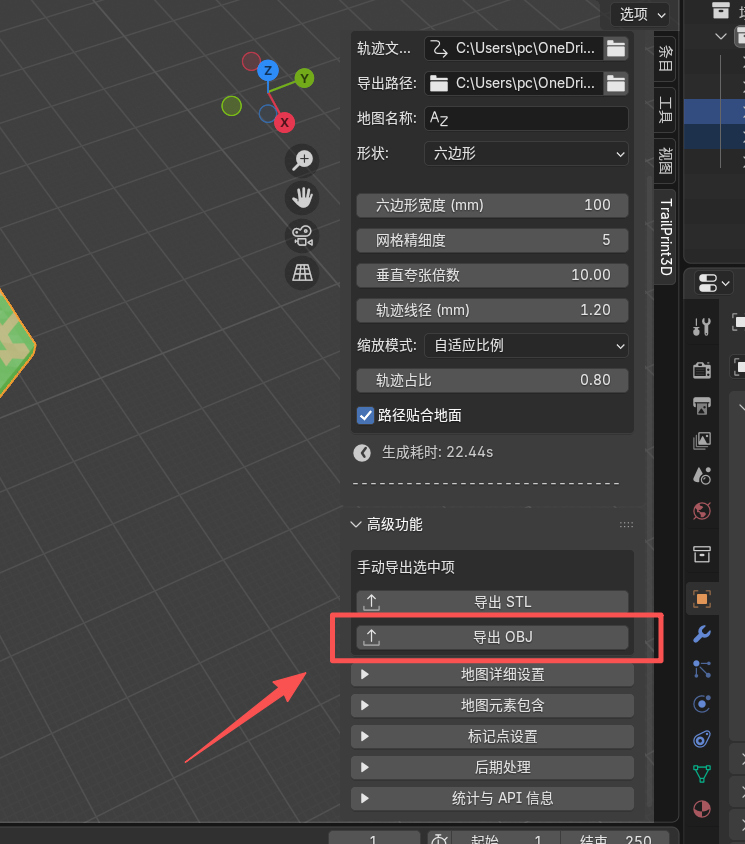Image resolution: width=745 pixels, height=844 pixels.
Task: Click the 生成耗时: 22.44s status text
Action: (437, 452)
